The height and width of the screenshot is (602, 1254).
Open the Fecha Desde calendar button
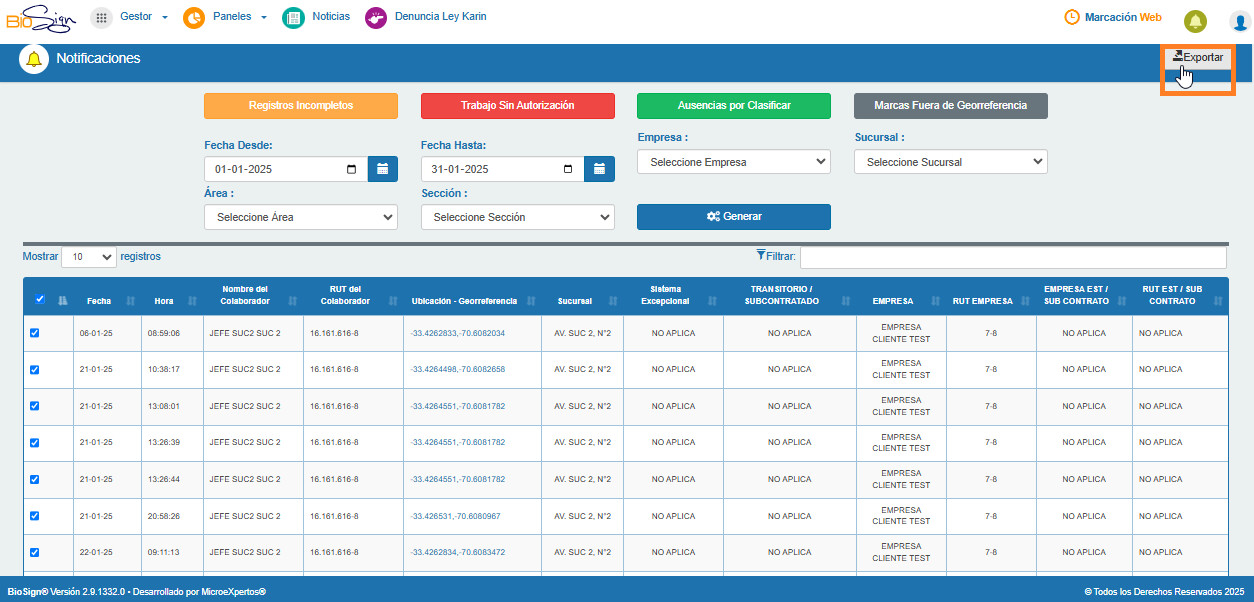pyautogui.click(x=383, y=169)
